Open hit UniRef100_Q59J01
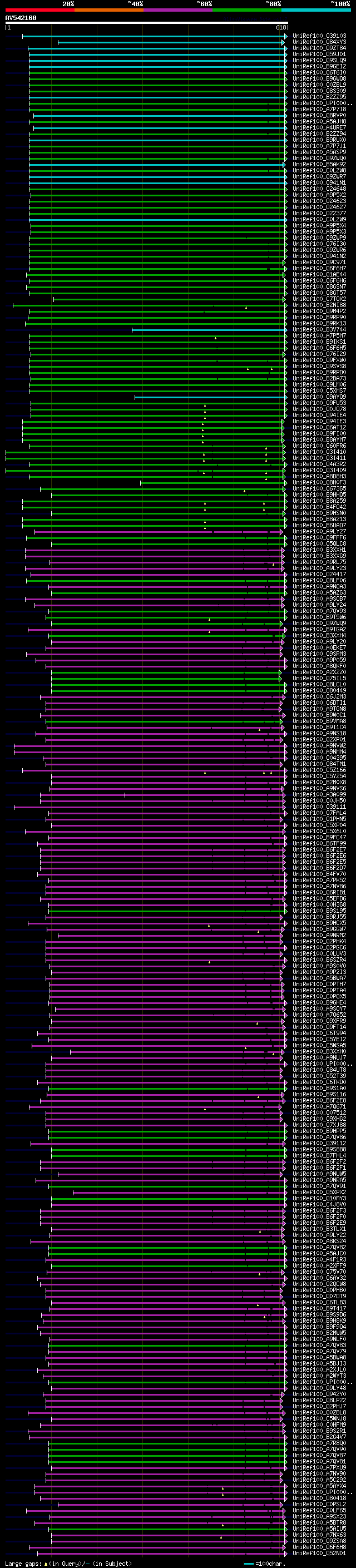356x1568 pixels. [319, 54]
